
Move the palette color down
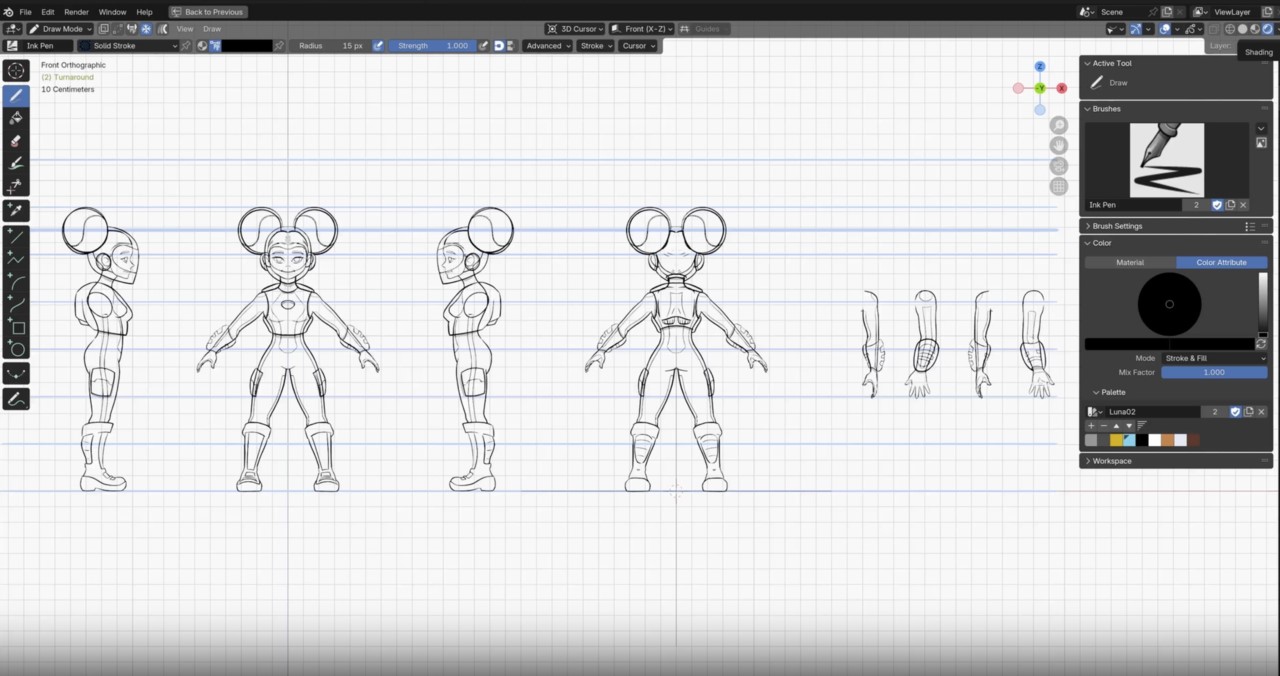pos(1128,426)
